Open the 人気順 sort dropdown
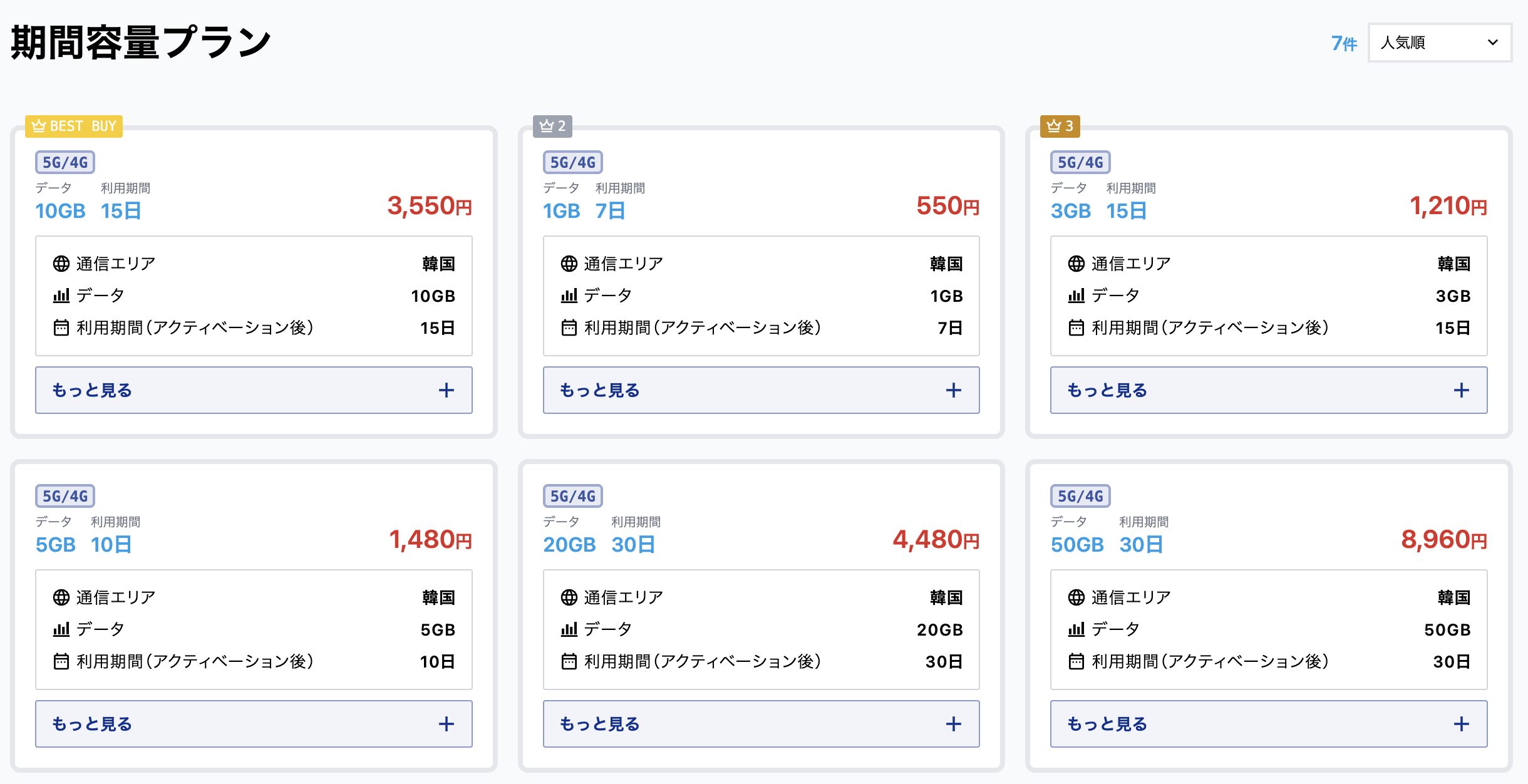The width and height of the screenshot is (1528, 784). (1439, 43)
